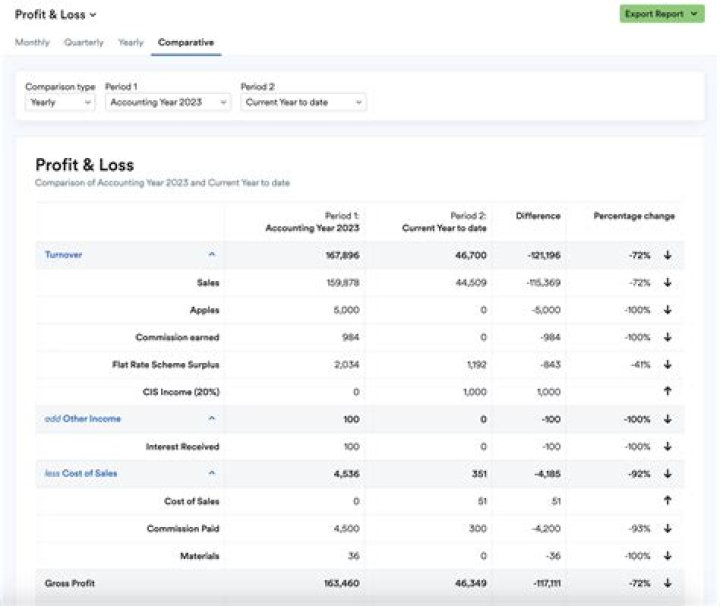Open Period 1 Accounting Year 2023 dropdown
The width and height of the screenshot is (720, 606).
(168, 102)
